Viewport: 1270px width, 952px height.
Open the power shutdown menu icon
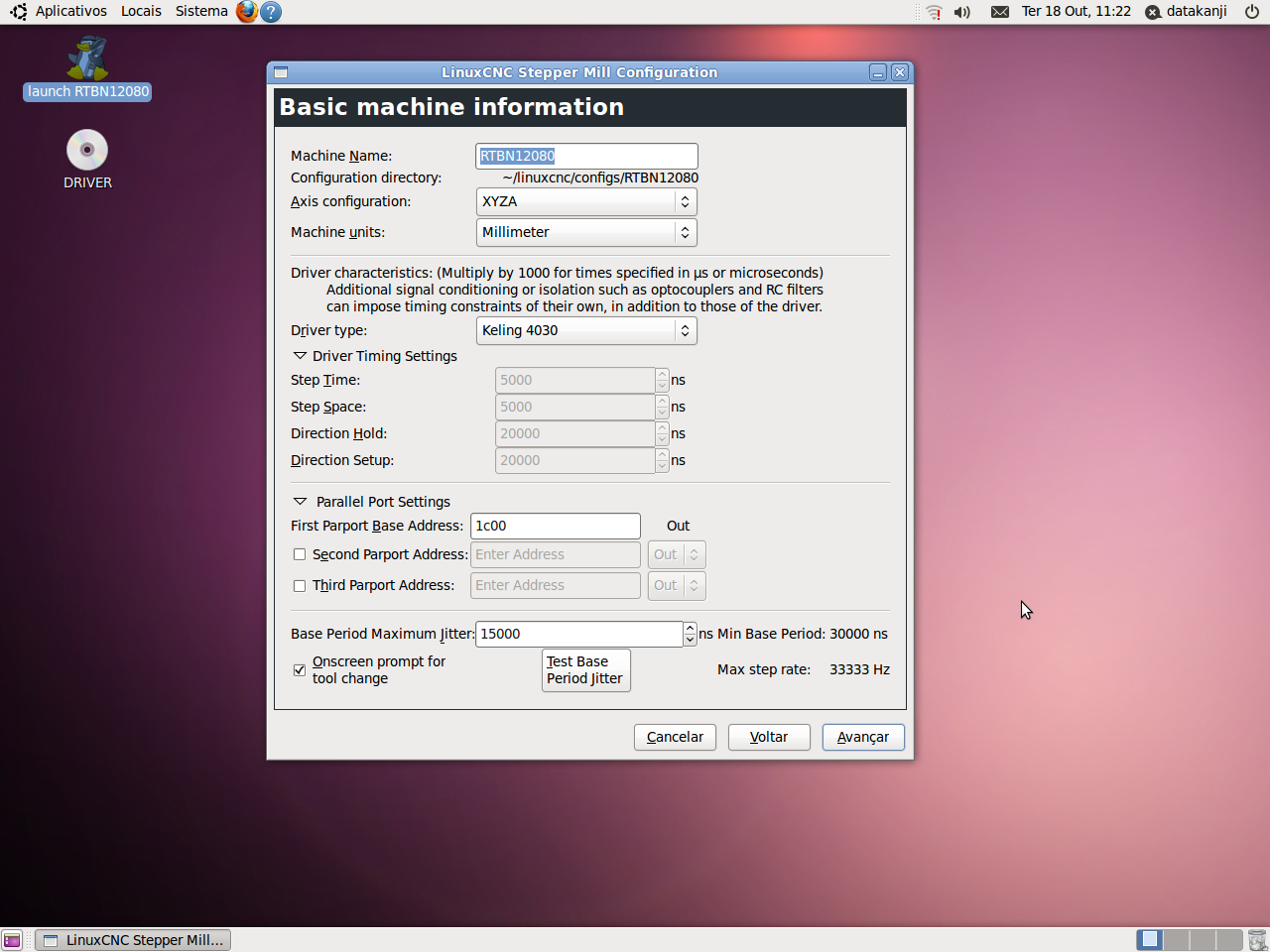tap(1252, 12)
